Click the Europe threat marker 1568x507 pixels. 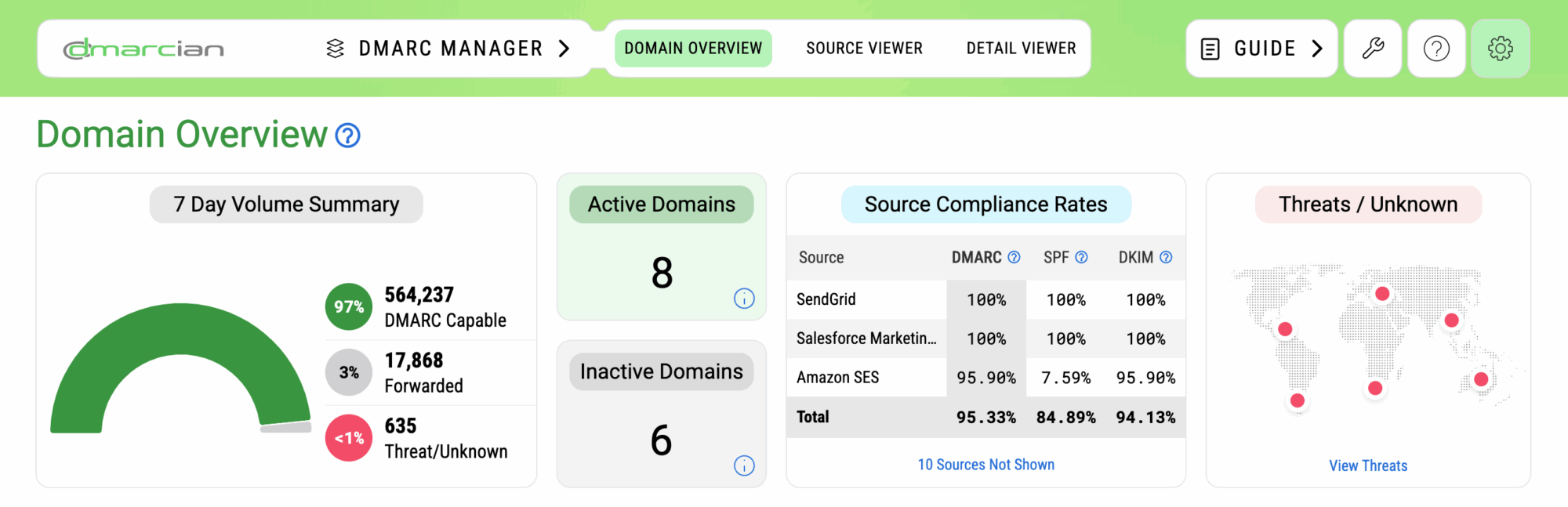point(1382,294)
